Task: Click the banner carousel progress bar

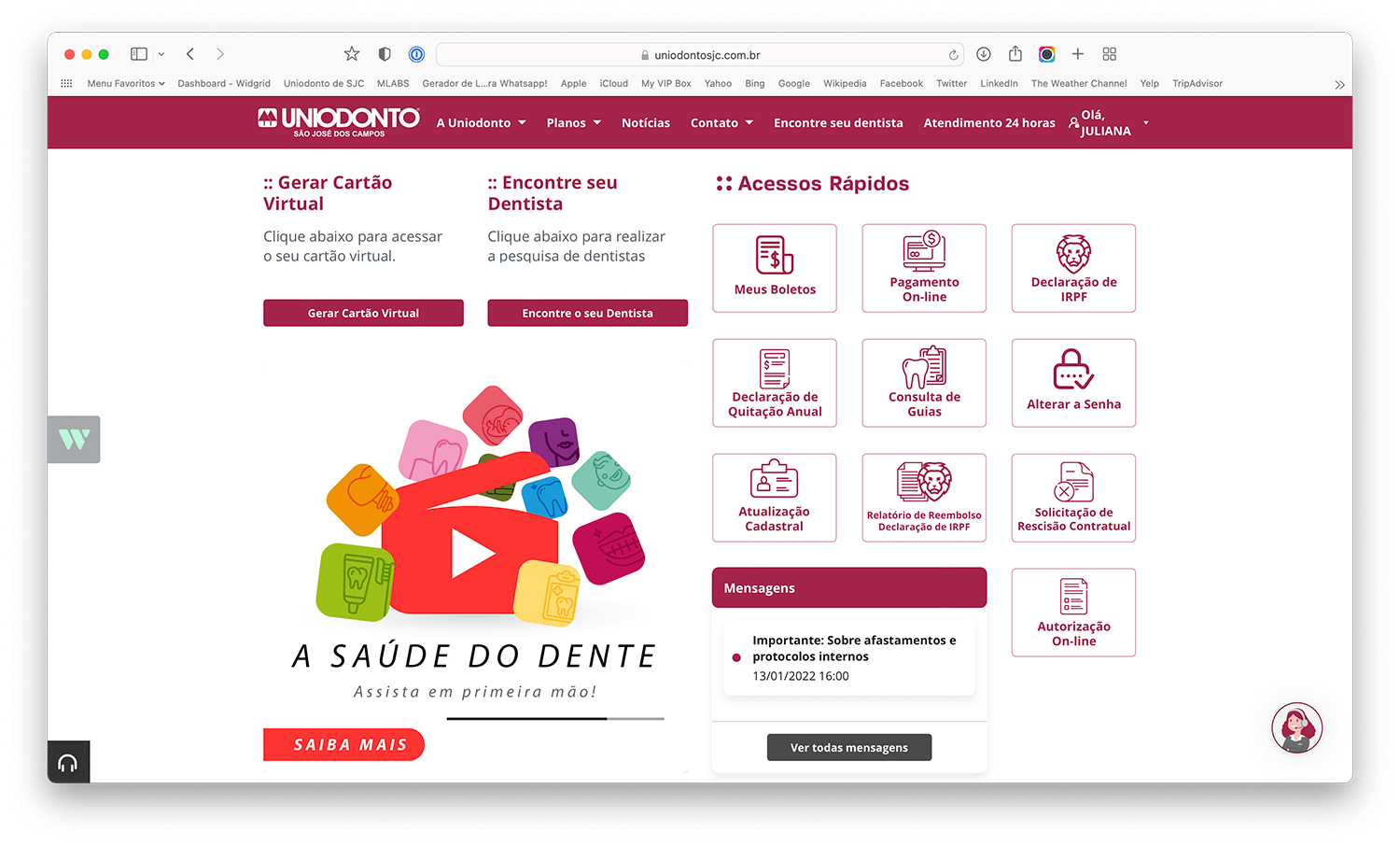Action: 555,719
